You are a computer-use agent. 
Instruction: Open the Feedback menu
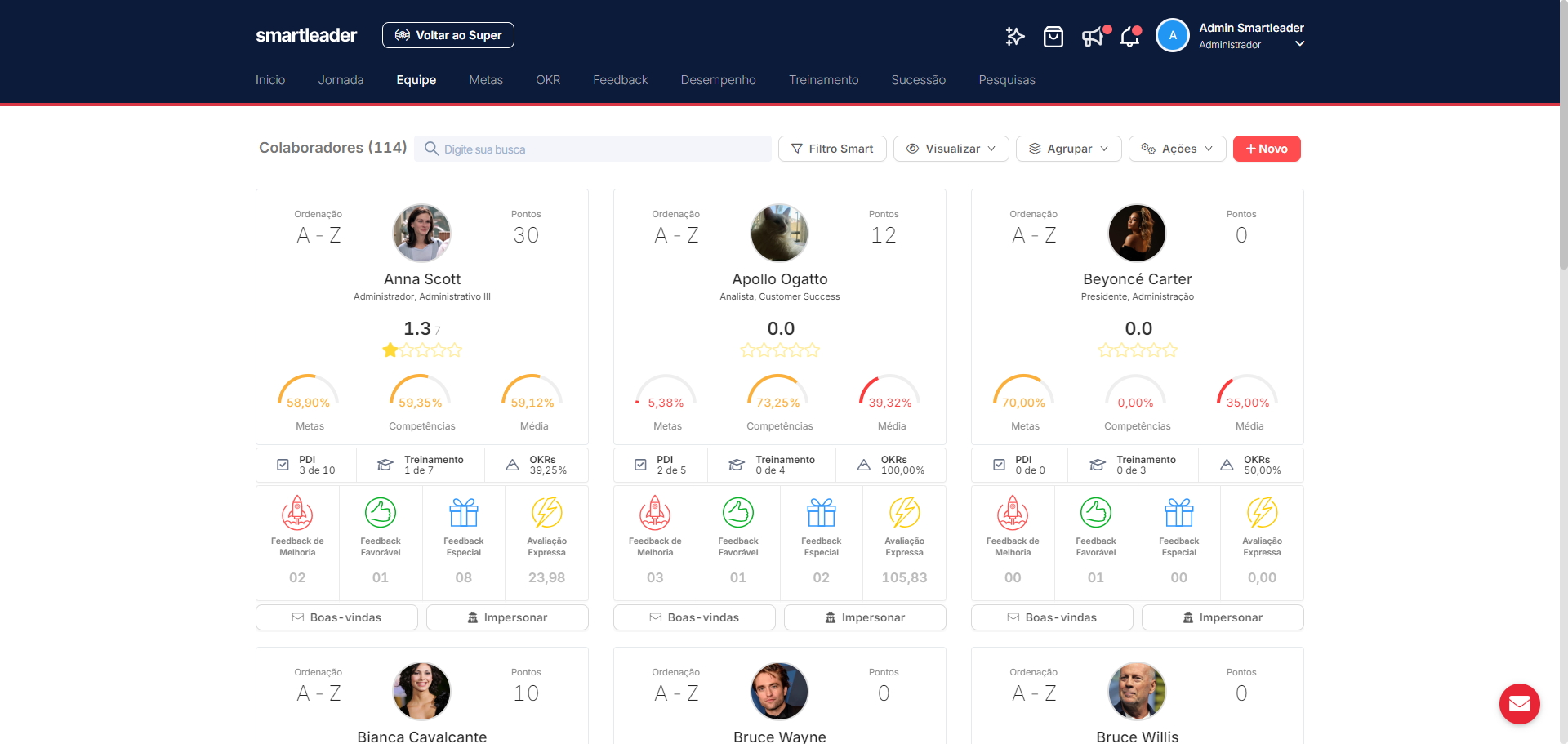(621, 80)
